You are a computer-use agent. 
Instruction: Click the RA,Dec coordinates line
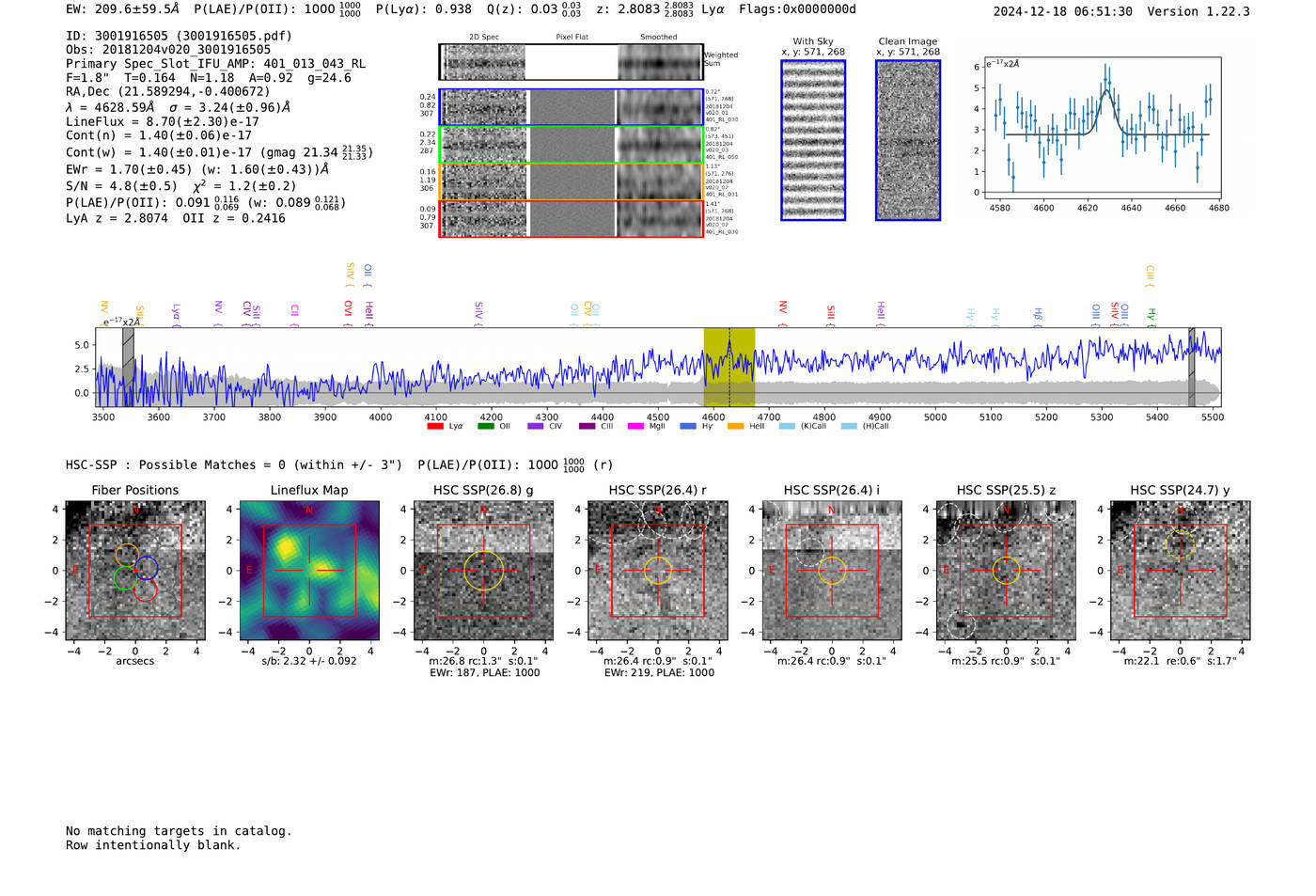pyautogui.click(x=167, y=91)
